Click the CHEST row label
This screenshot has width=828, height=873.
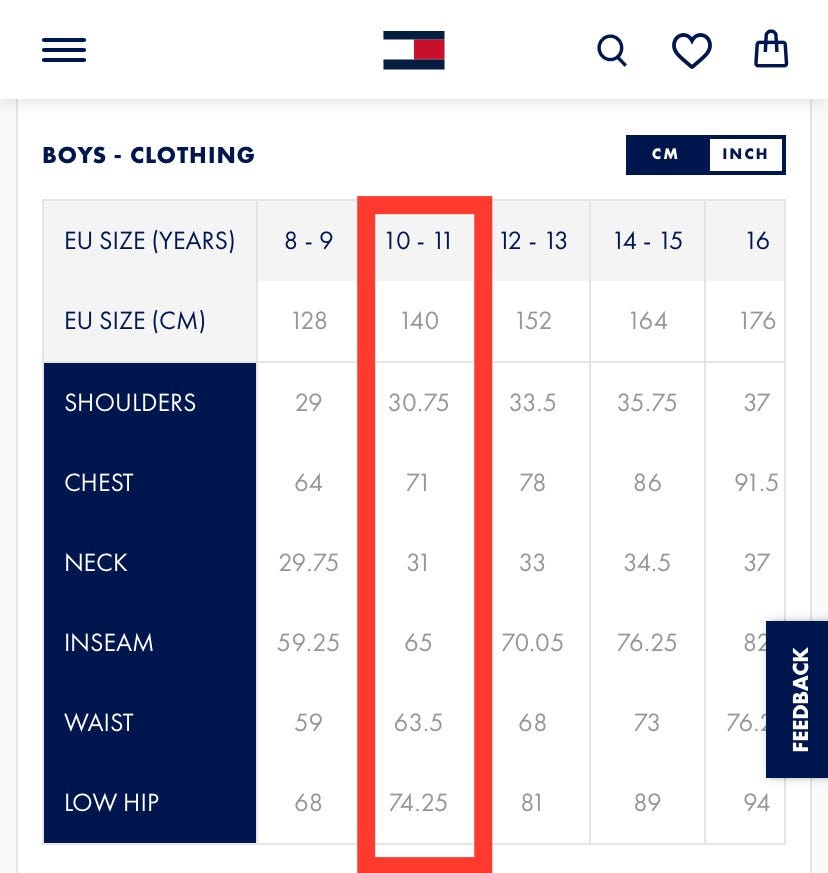click(99, 483)
